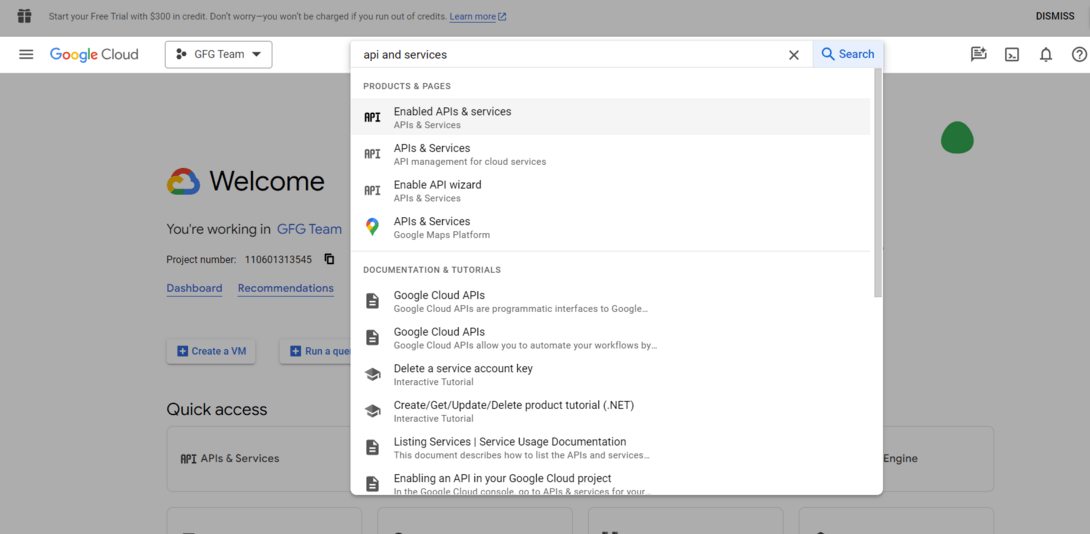This screenshot has width=1090, height=534.
Task: Expand the GFG Team project selector
Action: point(218,54)
